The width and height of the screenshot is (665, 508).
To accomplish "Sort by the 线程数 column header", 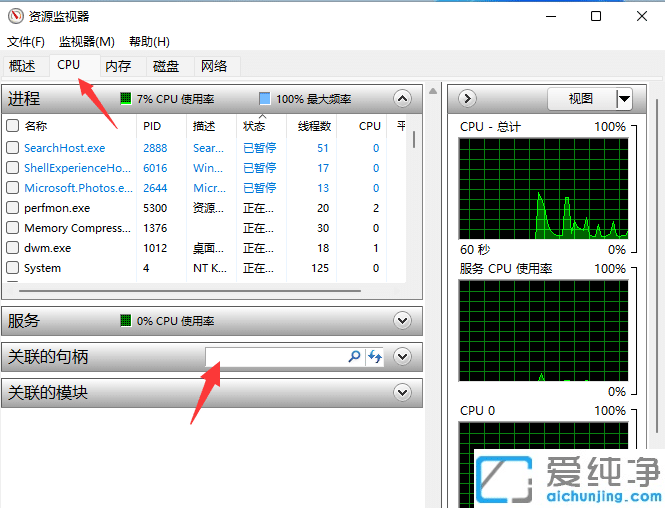I will (x=312, y=126).
